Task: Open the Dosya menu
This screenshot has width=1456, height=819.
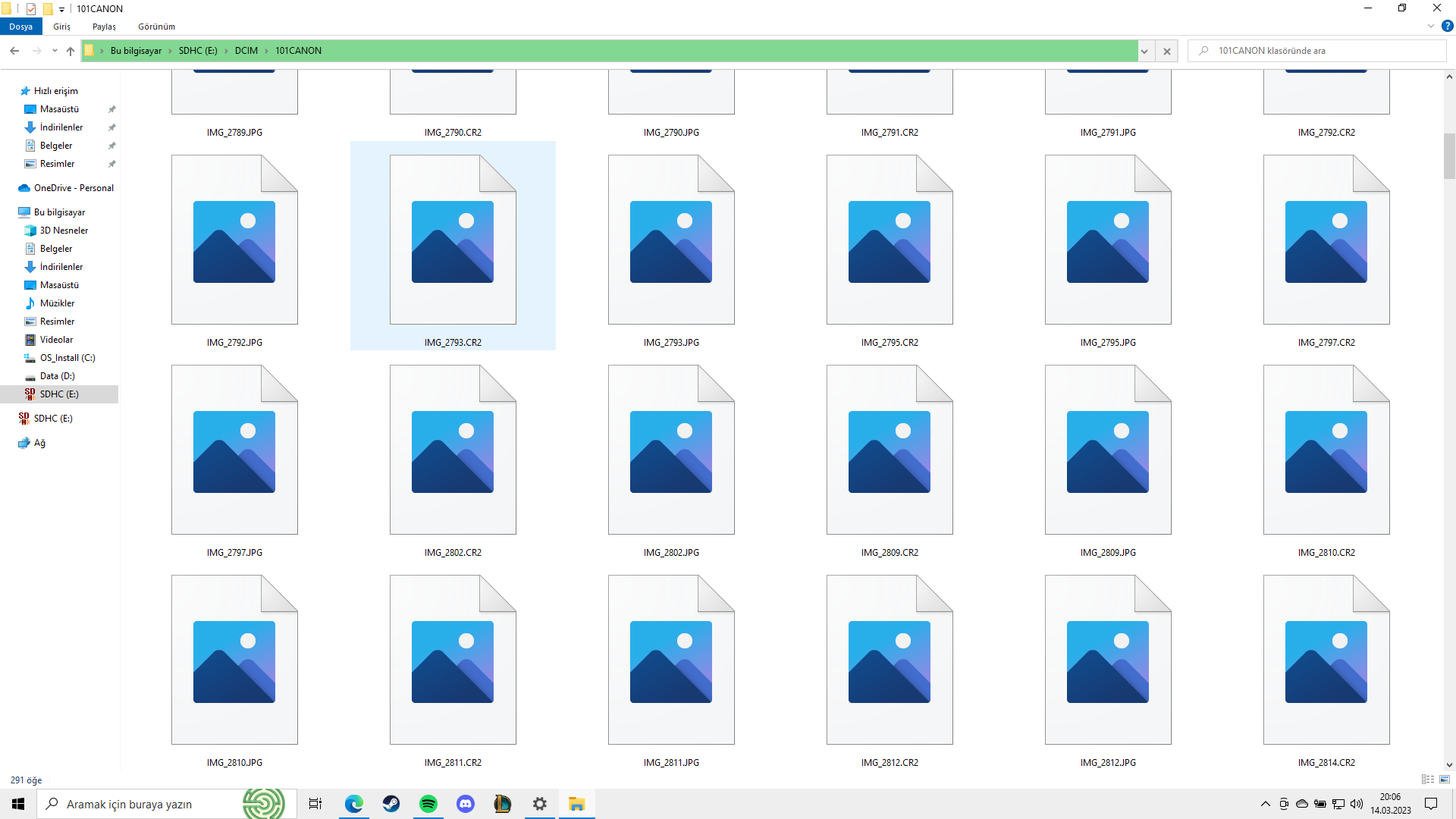Action: pyautogui.click(x=20, y=27)
